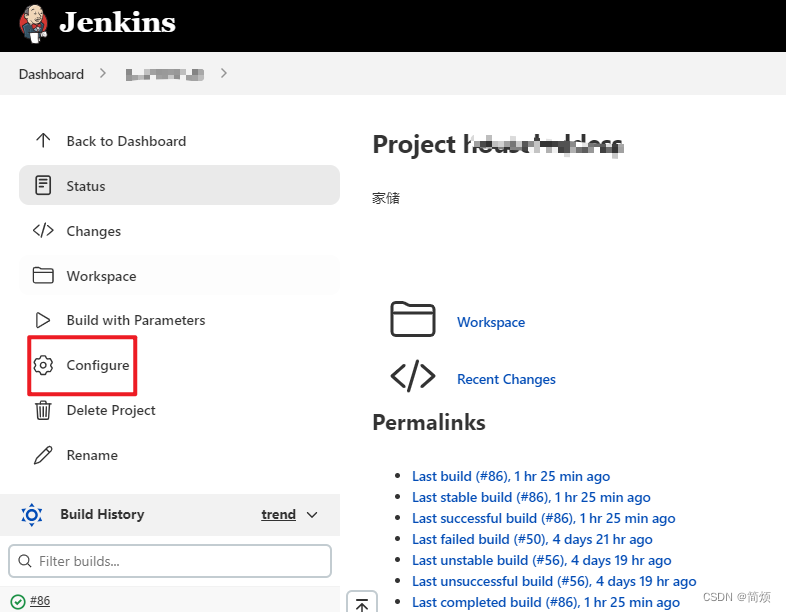Click the Configure gear icon
The height and width of the screenshot is (612, 786).
43,365
